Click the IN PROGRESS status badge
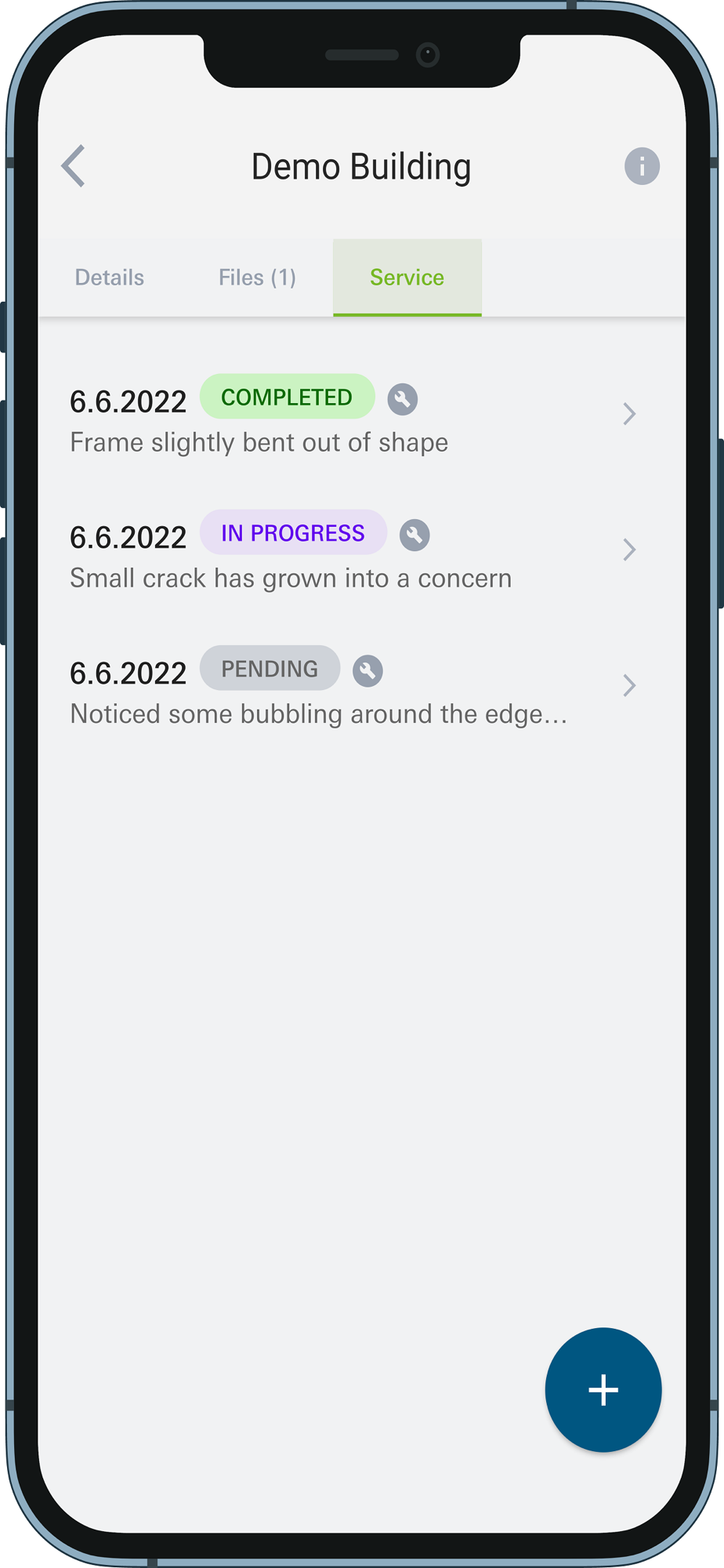 [x=293, y=532]
